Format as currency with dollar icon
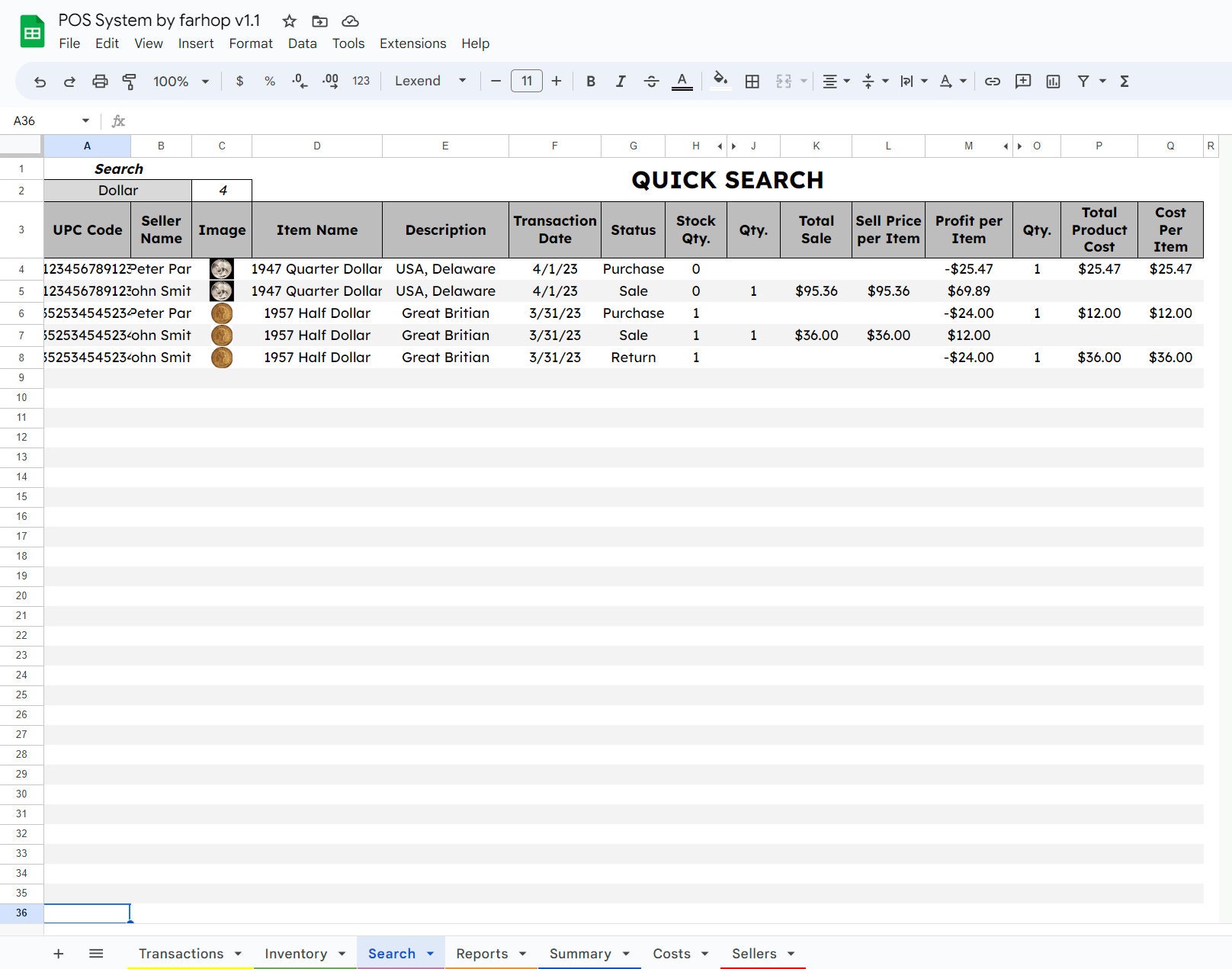Viewport: 1232px width, 969px height. [239, 82]
